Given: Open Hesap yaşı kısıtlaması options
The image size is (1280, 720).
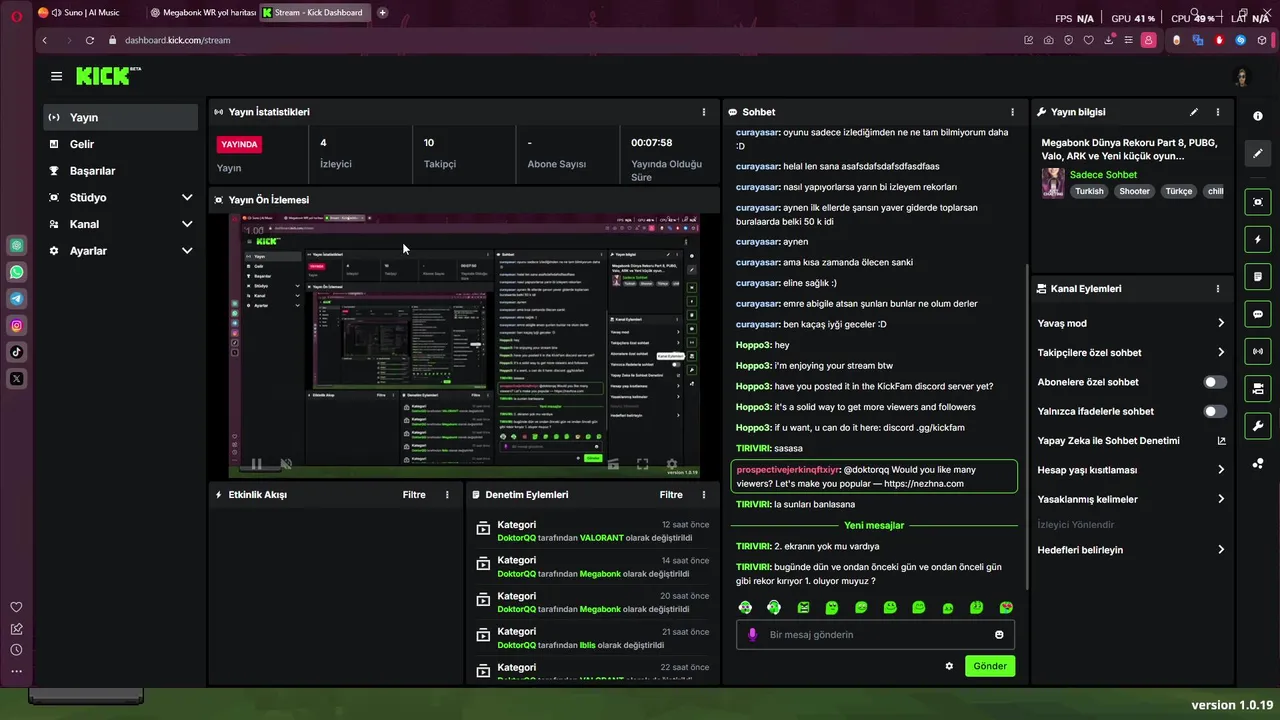Looking at the screenshot, I should click(1131, 470).
